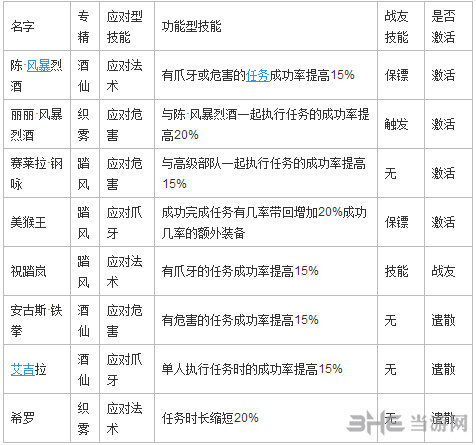Screen dimensions: 476x445
Task: Click the 赛莱拉·钢咏 name cell
Action: click(36, 173)
